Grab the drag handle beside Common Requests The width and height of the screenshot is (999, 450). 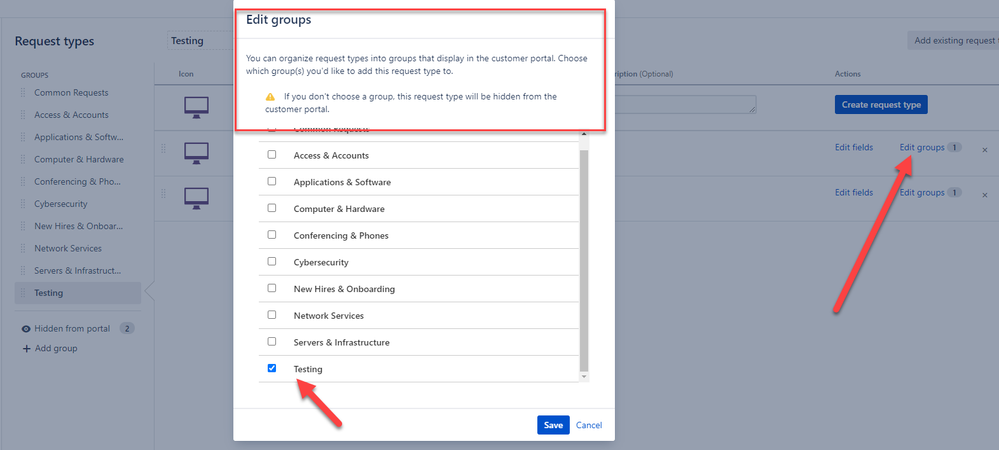click(24, 93)
